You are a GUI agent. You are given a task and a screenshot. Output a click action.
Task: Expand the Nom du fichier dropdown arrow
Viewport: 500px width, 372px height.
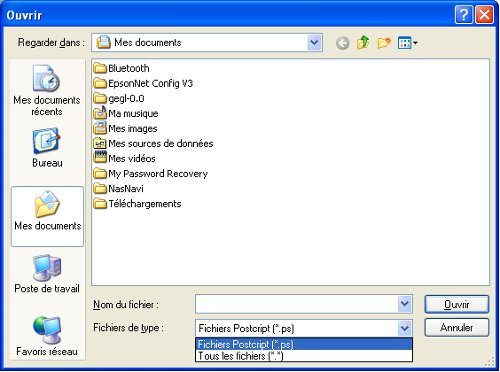pyautogui.click(x=405, y=304)
